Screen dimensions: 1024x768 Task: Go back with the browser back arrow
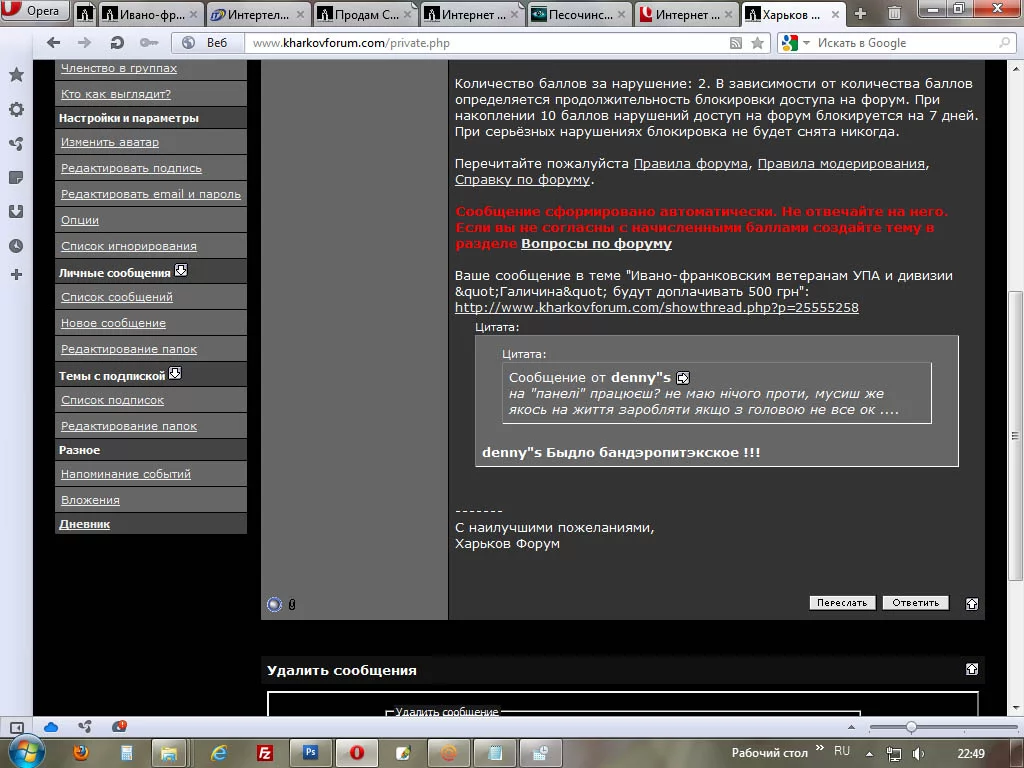point(54,42)
